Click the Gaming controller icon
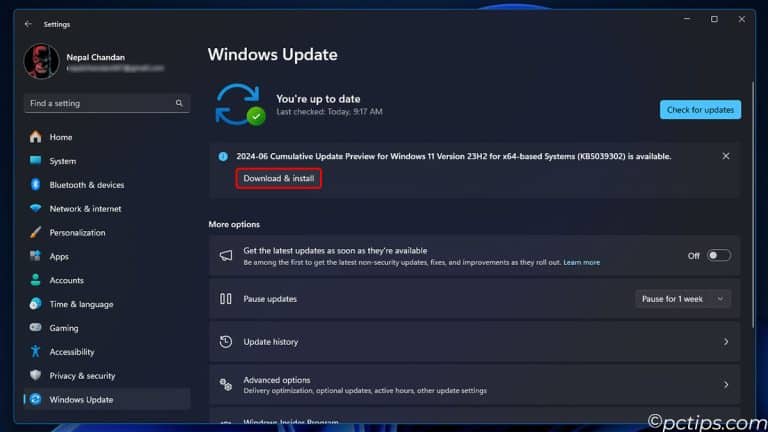The width and height of the screenshot is (768, 432). coord(36,328)
